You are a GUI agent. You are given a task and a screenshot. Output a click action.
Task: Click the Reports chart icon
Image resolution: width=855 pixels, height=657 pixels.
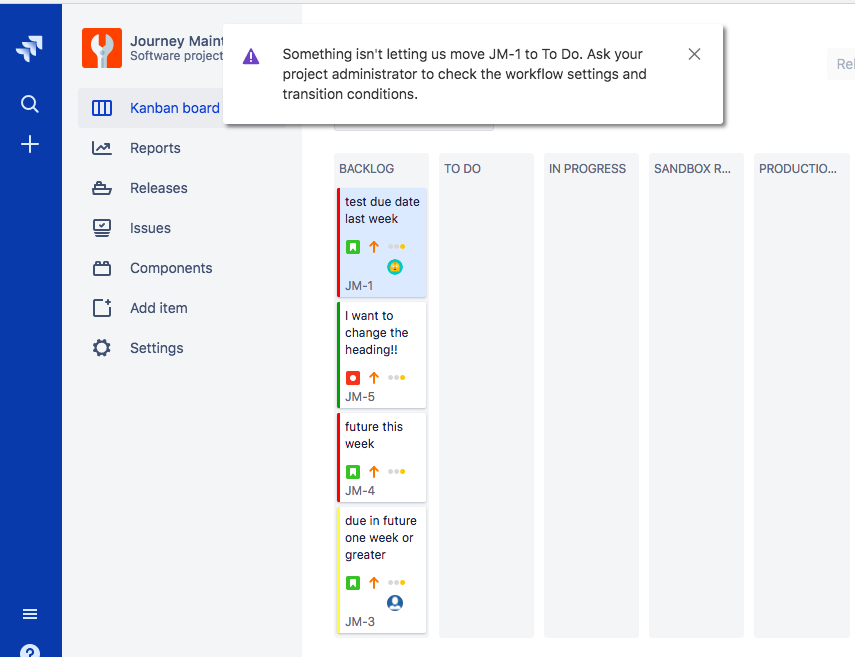(x=102, y=148)
